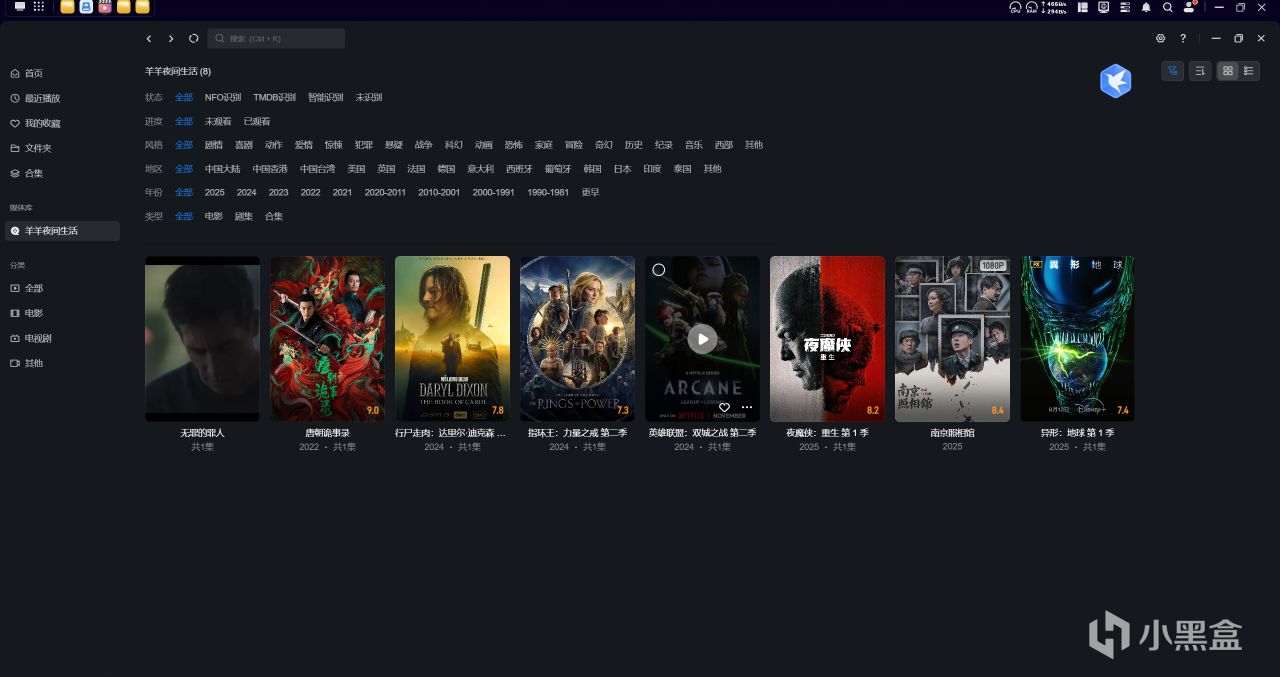The image size is (1280, 677).
Task: Refresh the library with the reload icon
Action: click(194, 39)
